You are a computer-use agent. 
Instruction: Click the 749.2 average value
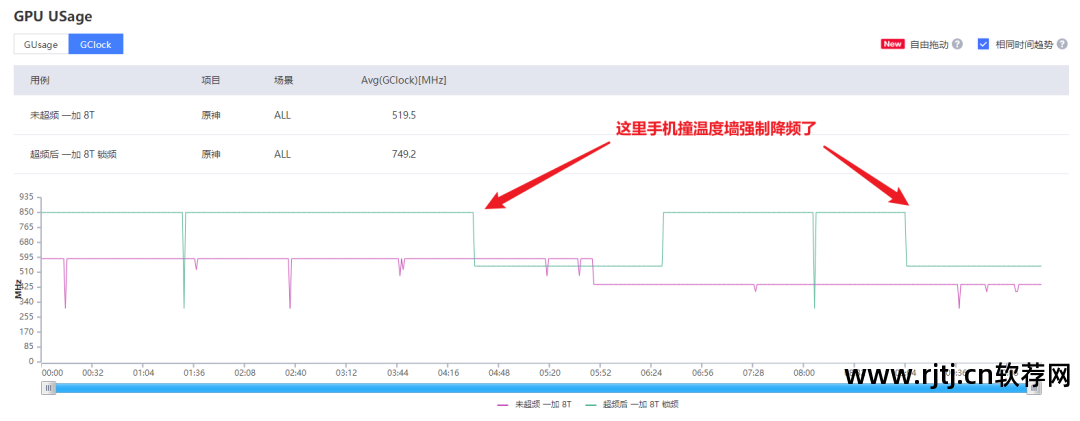(404, 154)
